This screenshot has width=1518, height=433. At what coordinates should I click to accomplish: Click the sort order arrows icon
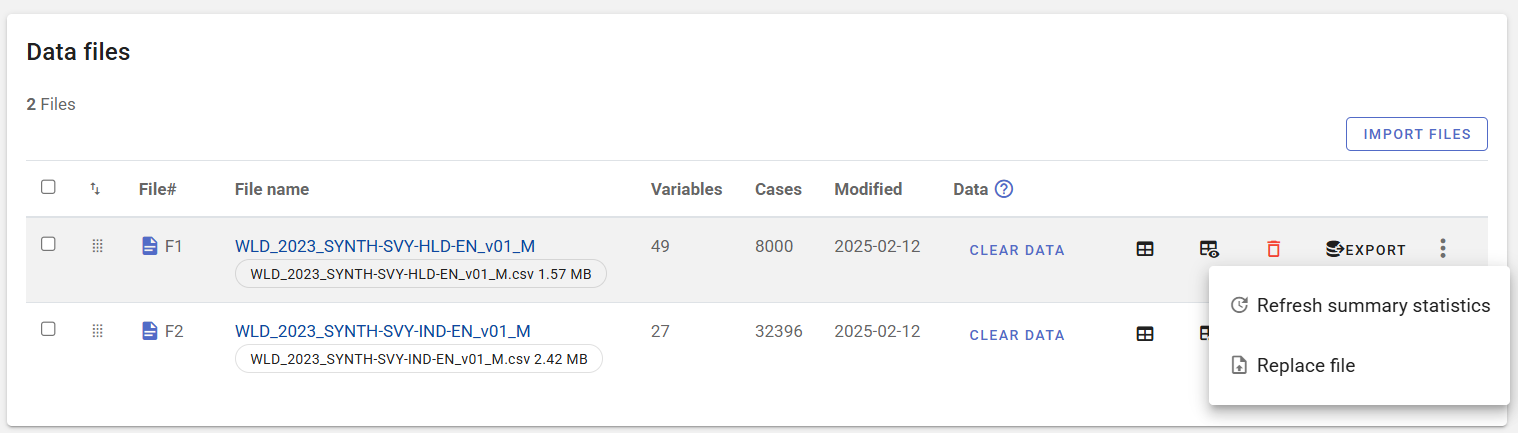click(x=95, y=189)
